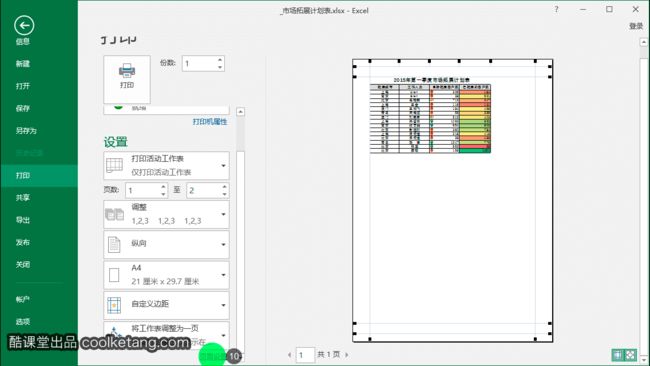Click the Help question mark icon
Image resolution: width=650 pixels, height=366 pixels.
(x=556, y=10)
